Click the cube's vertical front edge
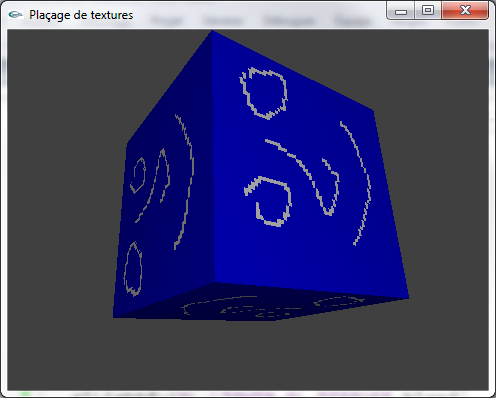The width and height of the screenshot is (496, 398). tap(213, 157)
